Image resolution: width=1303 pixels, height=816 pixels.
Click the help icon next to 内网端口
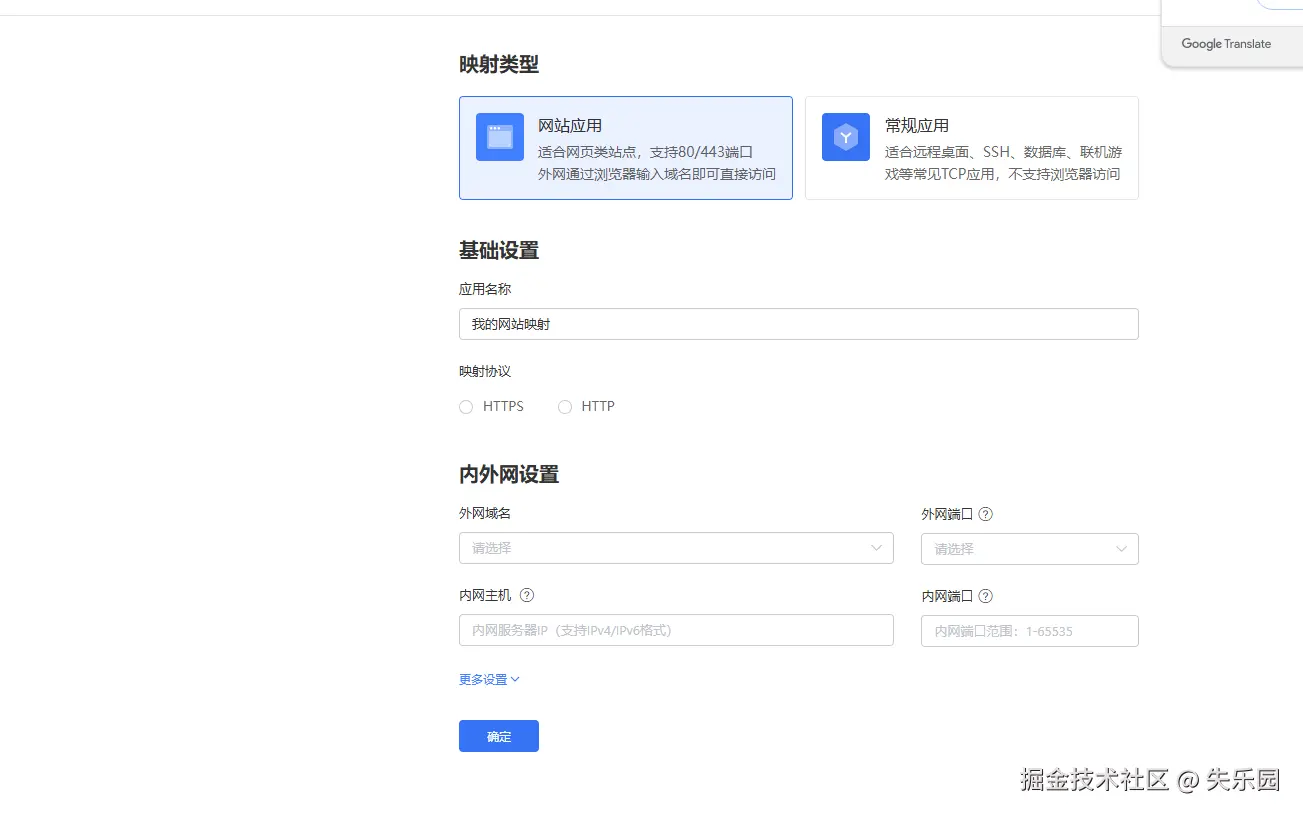985,596
